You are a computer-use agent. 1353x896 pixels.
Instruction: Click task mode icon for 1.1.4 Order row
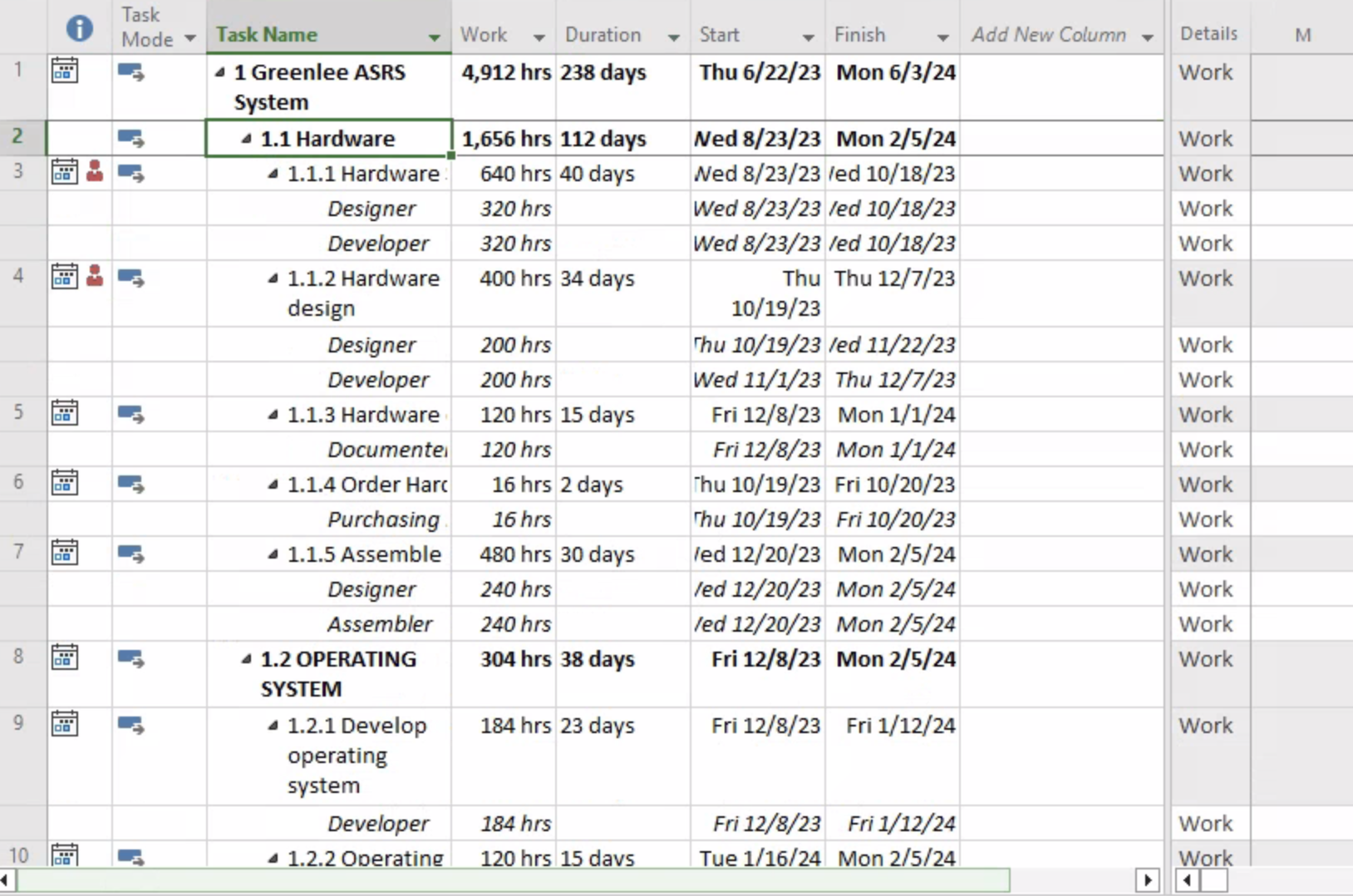(x=130, y=484)
